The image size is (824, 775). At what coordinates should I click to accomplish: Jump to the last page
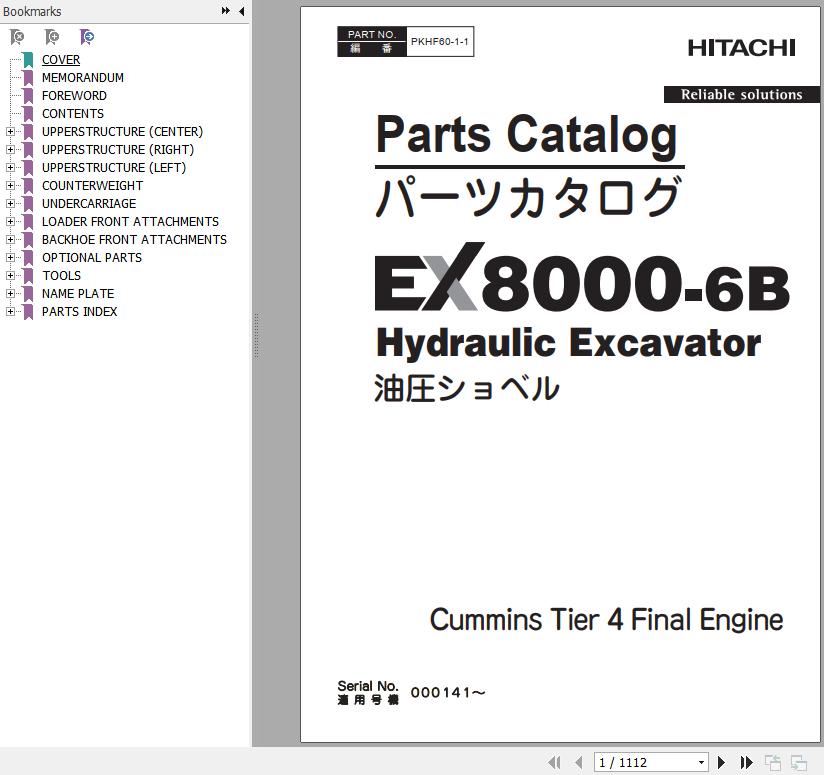pos(746,762)
